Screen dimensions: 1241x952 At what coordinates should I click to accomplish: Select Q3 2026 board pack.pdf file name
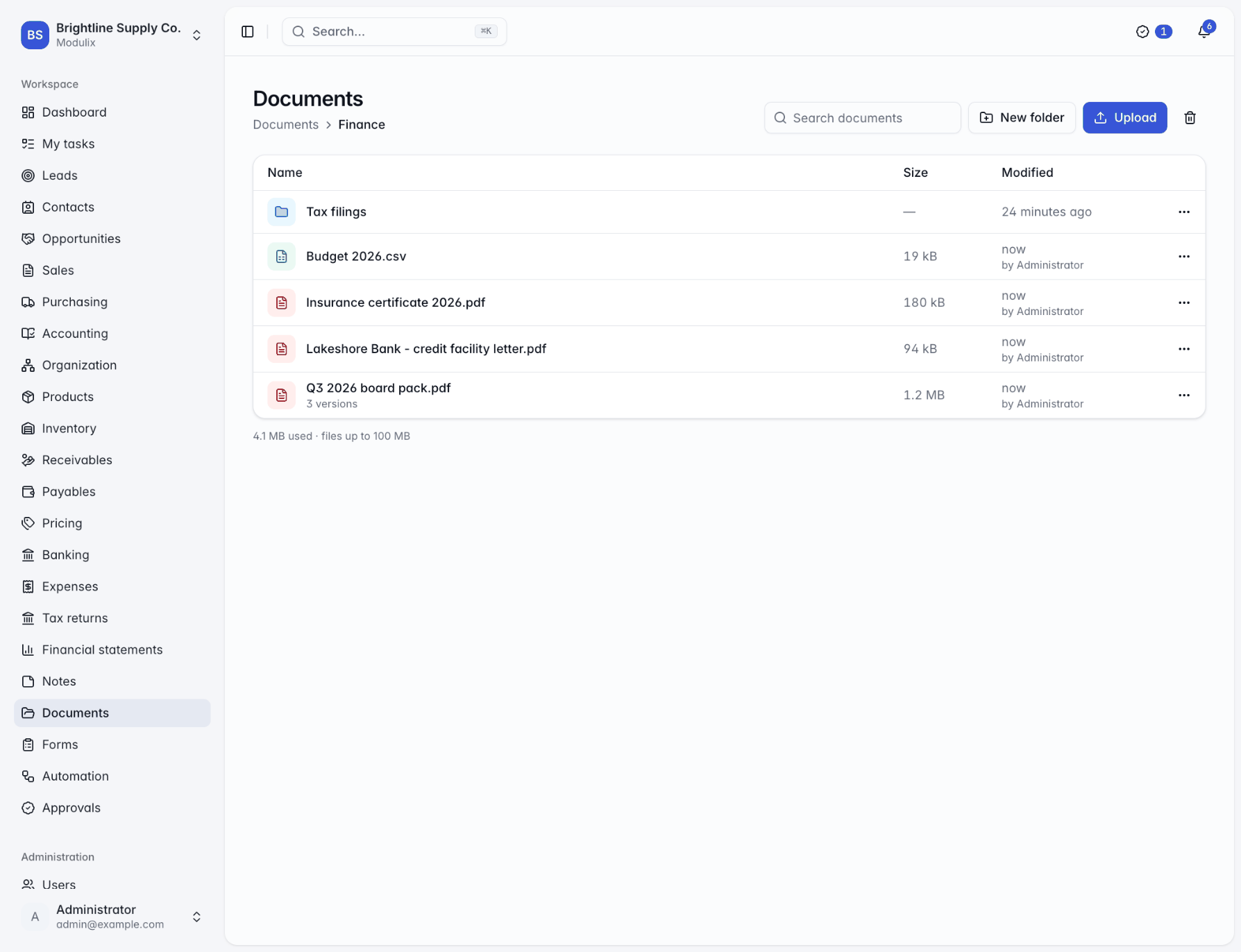378,389
